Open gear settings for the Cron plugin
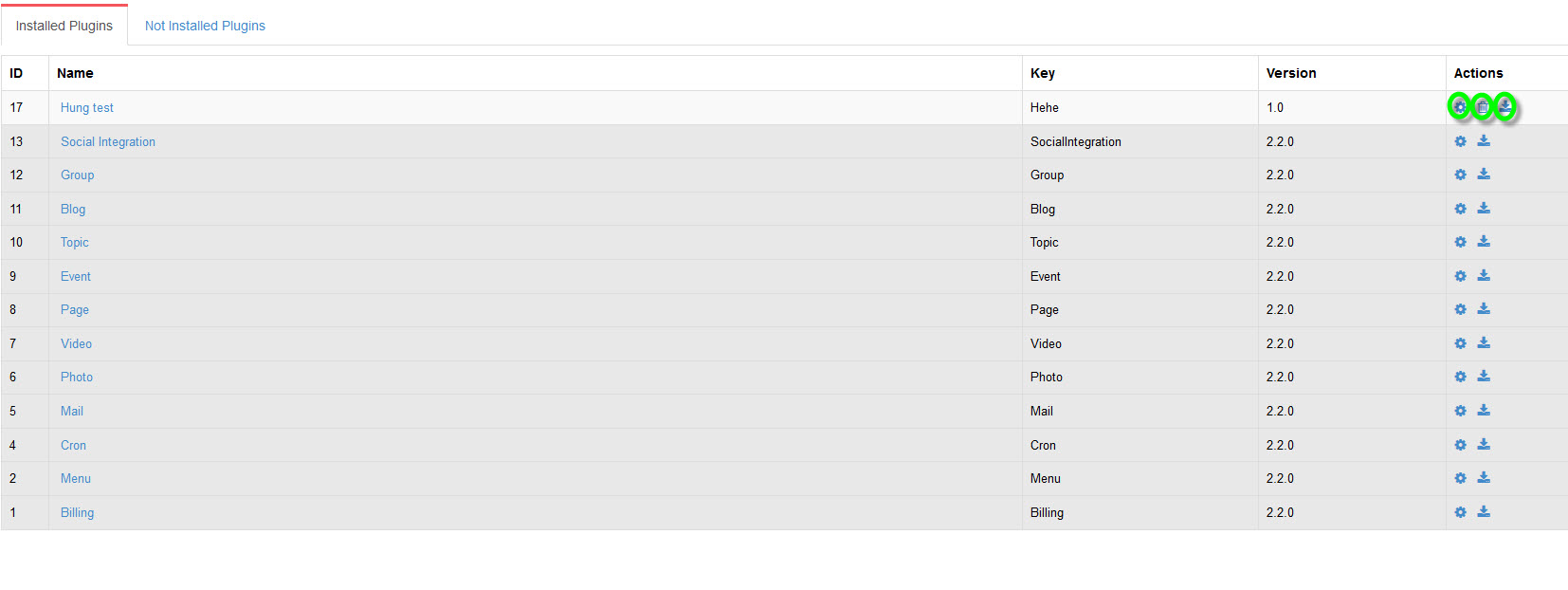This screenshot has height=590, width=1568. [x=1460, y=445]
